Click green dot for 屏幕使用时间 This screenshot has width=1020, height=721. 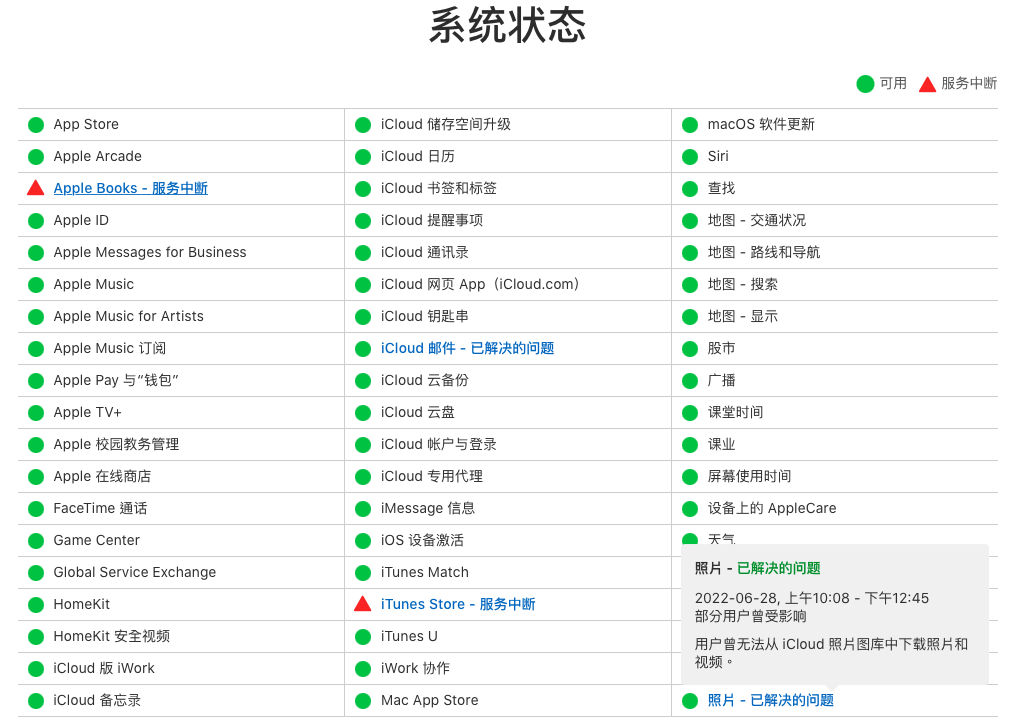coord(690,477)
